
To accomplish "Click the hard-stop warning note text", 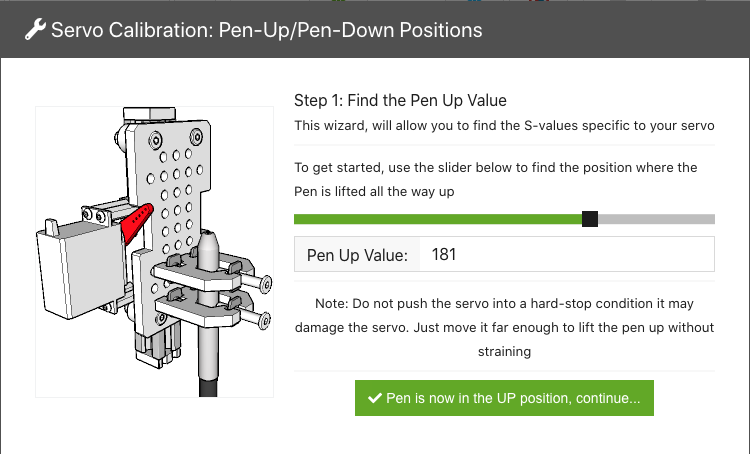I will point(504,327).
